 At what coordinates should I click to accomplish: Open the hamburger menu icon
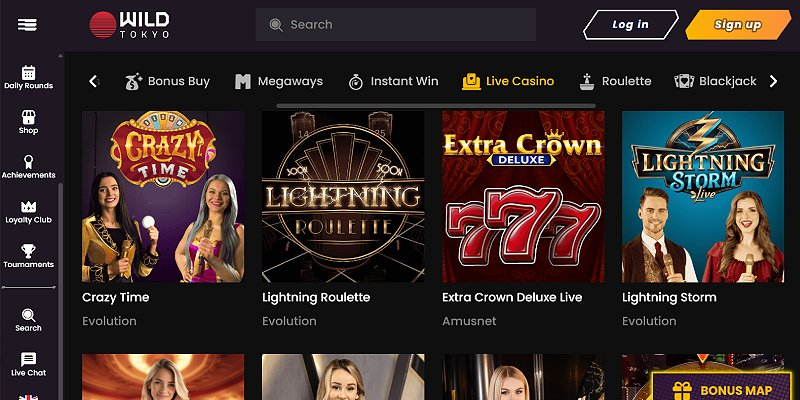27,24
